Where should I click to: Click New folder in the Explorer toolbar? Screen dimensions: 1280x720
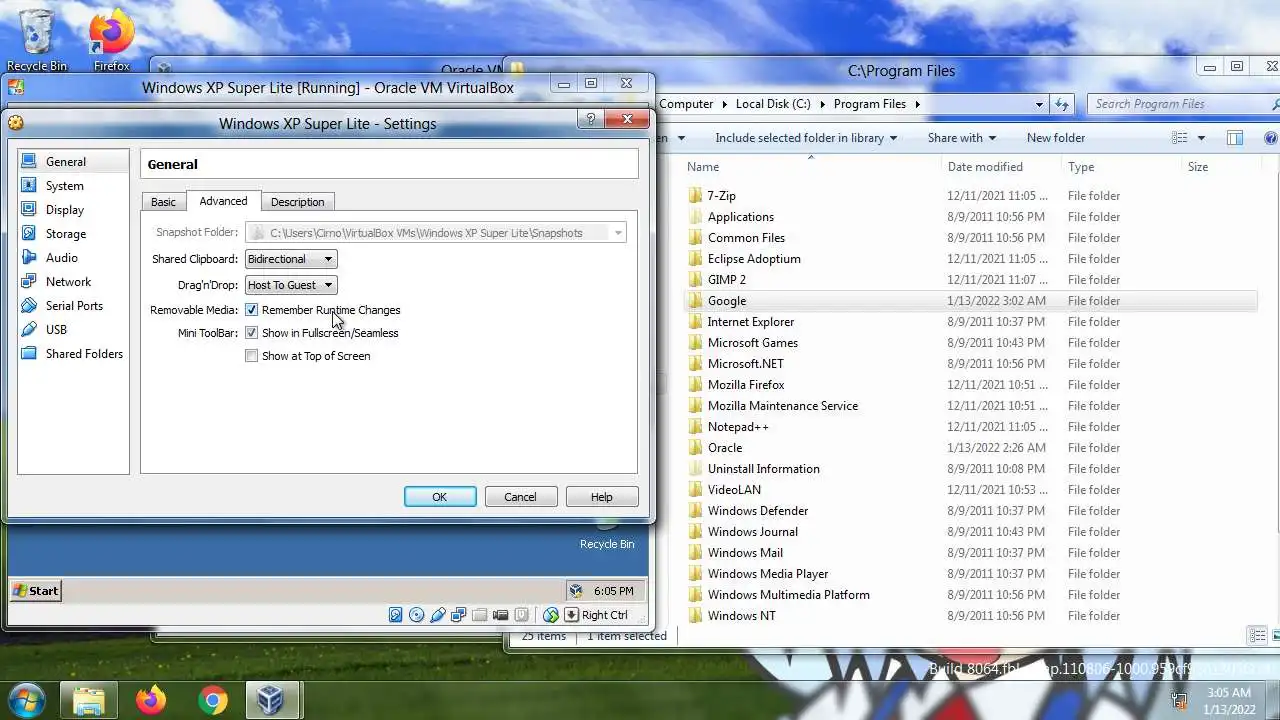coord(1055,138)
